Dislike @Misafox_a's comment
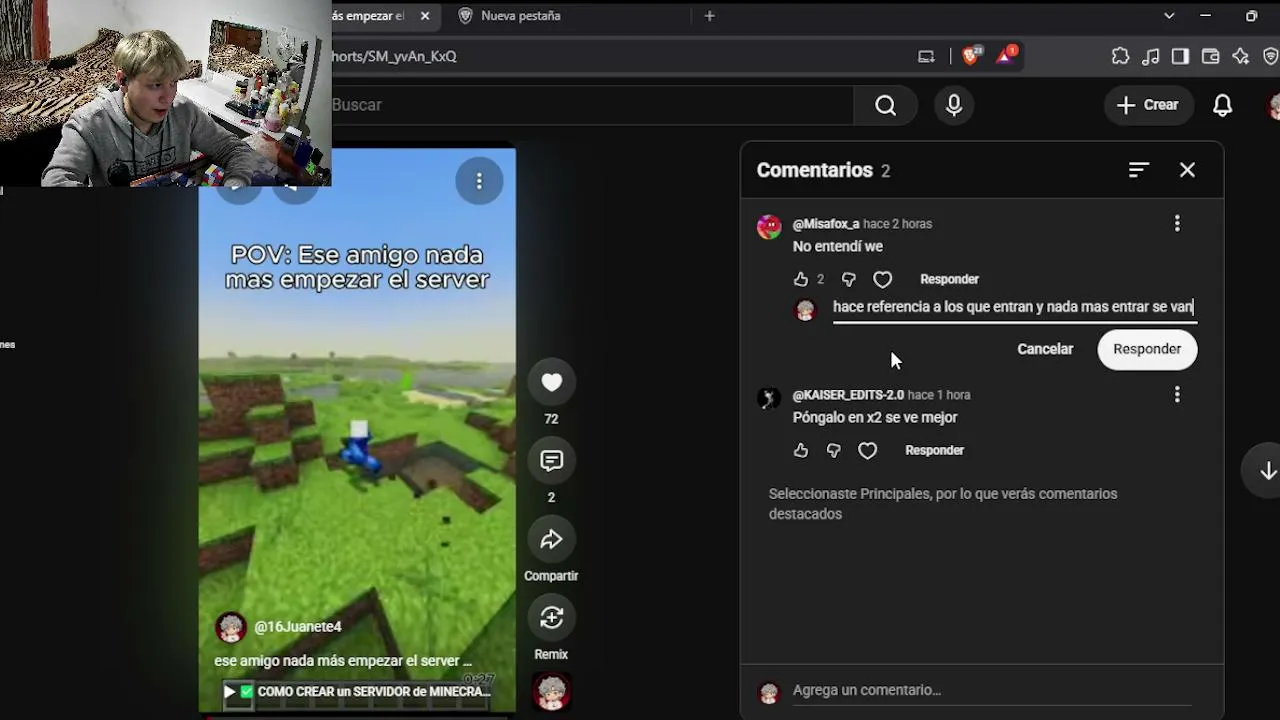1280x720 pixels. coord(848,279)
